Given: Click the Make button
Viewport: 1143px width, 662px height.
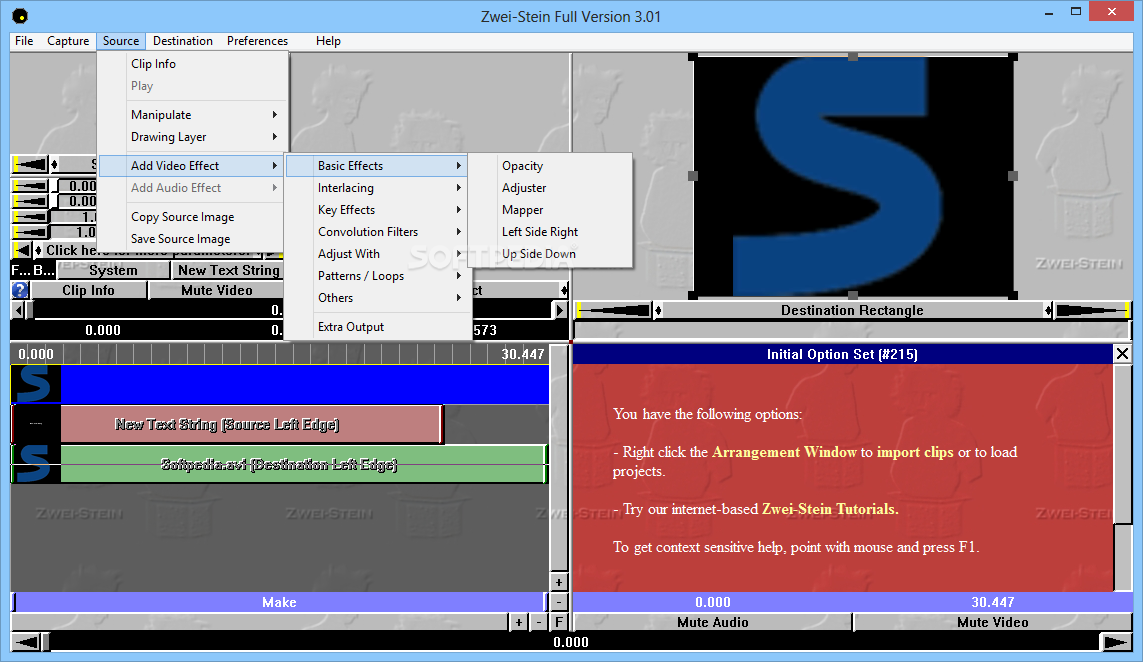Looking at the screenshot, I should [279, 602].
